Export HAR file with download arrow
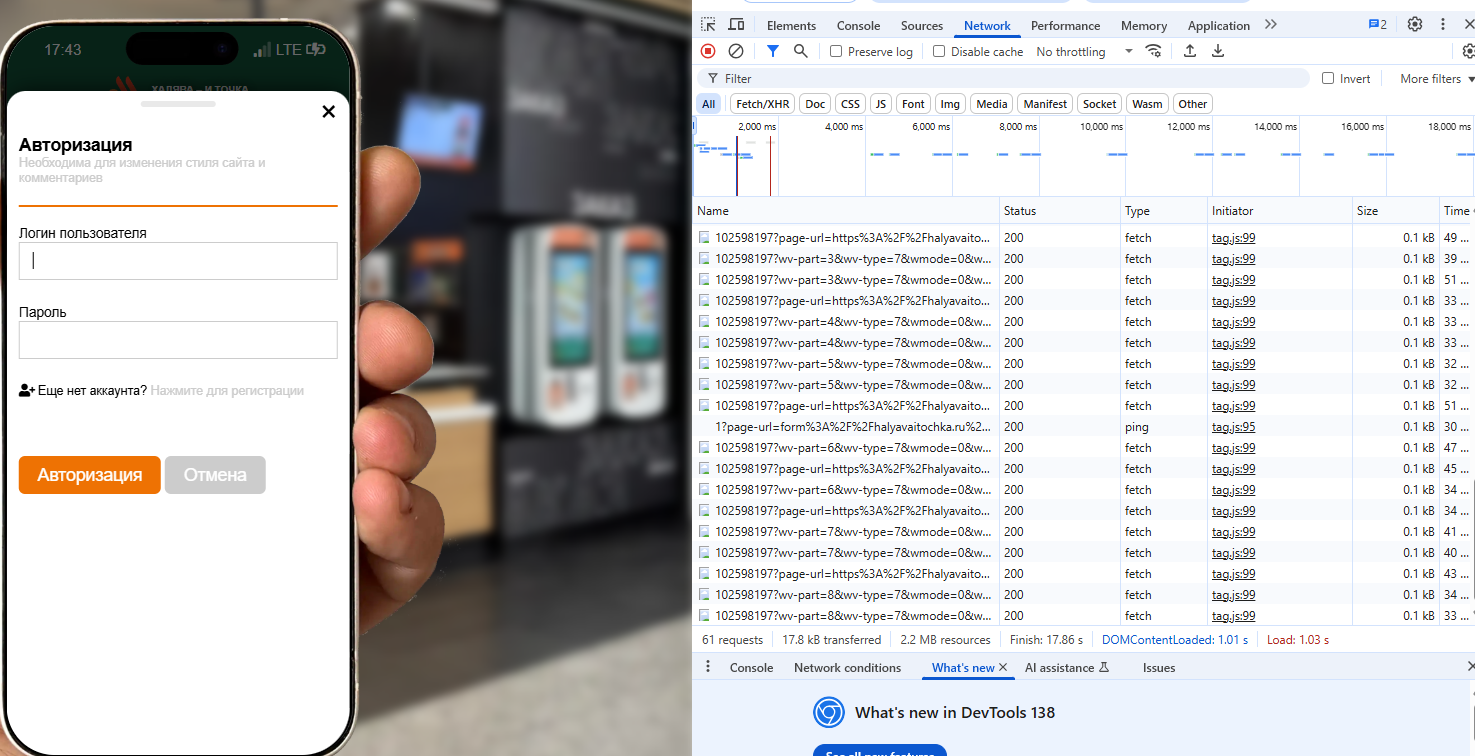1475x756 pixels. [x=1218, y=51]
